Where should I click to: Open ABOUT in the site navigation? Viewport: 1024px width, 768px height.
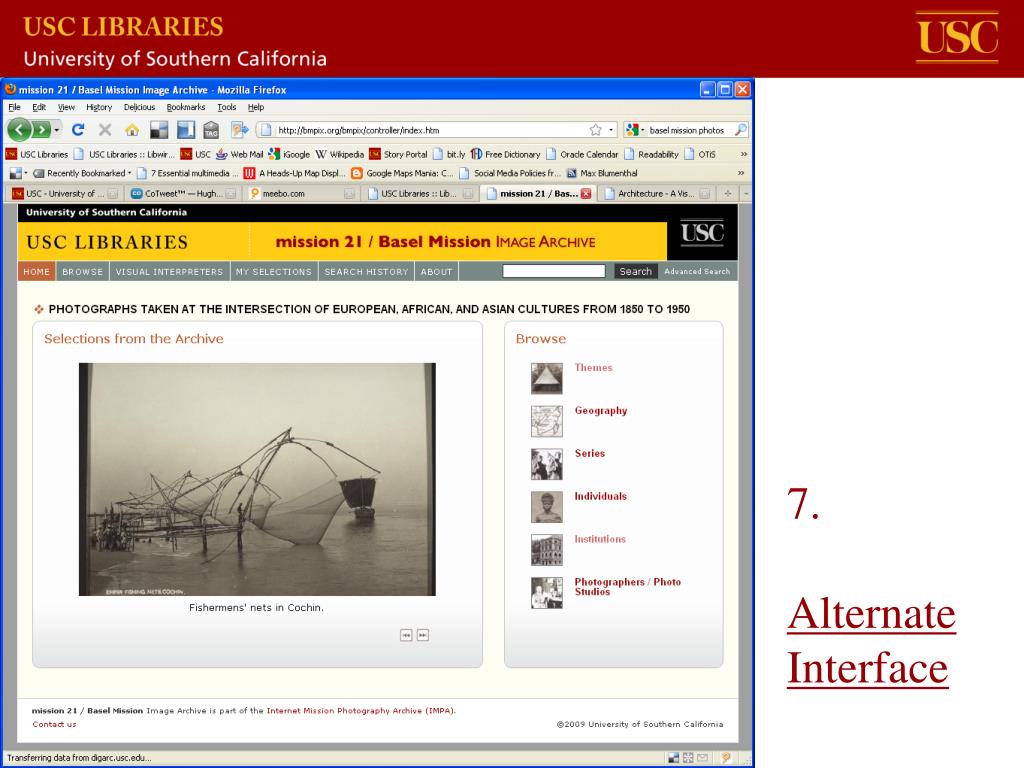click(x=436, y=272)
